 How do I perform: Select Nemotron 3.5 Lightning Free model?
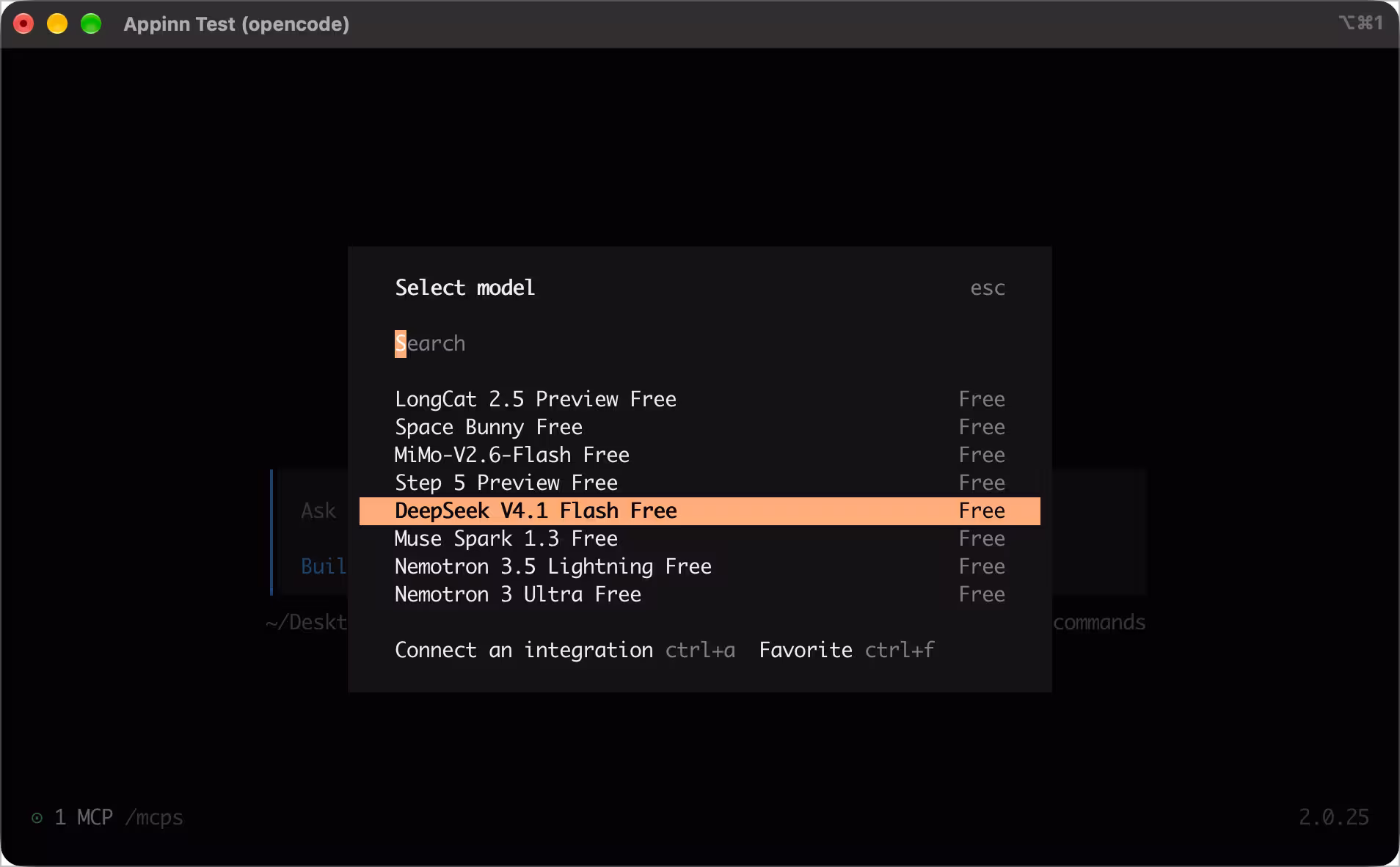point(699,566)
